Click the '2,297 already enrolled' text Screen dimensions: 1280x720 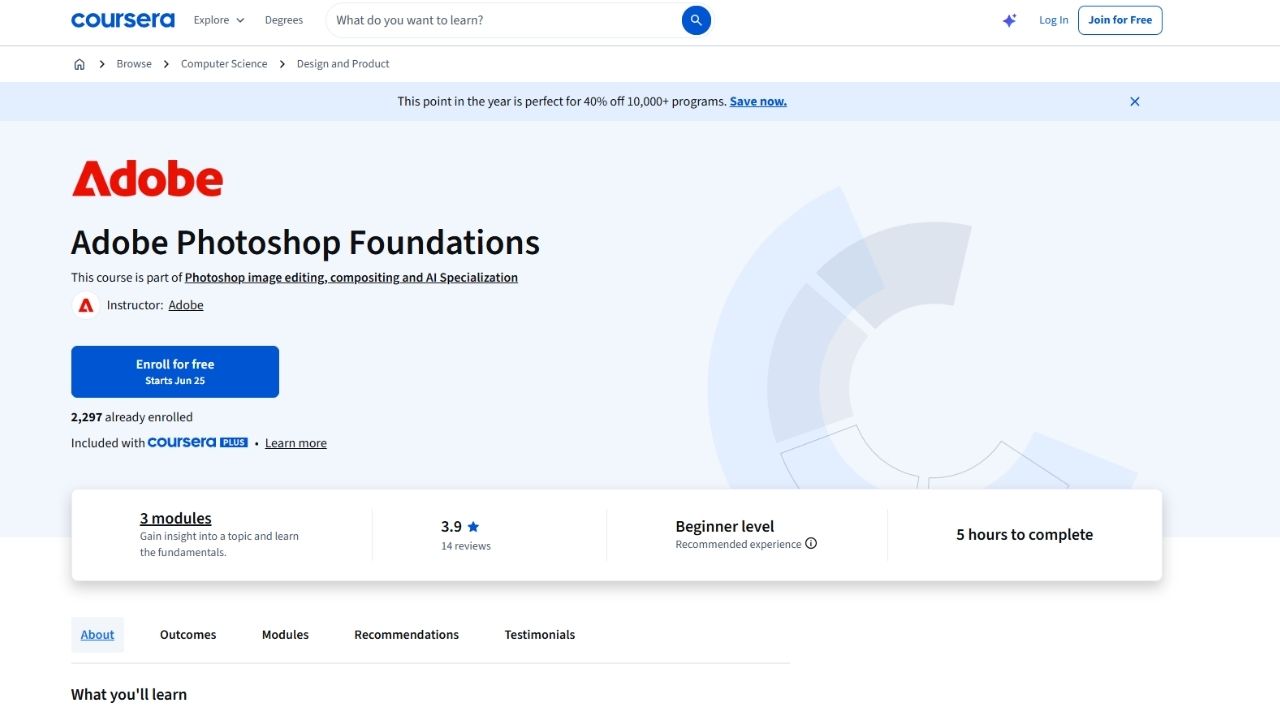(x=132, y=417)
